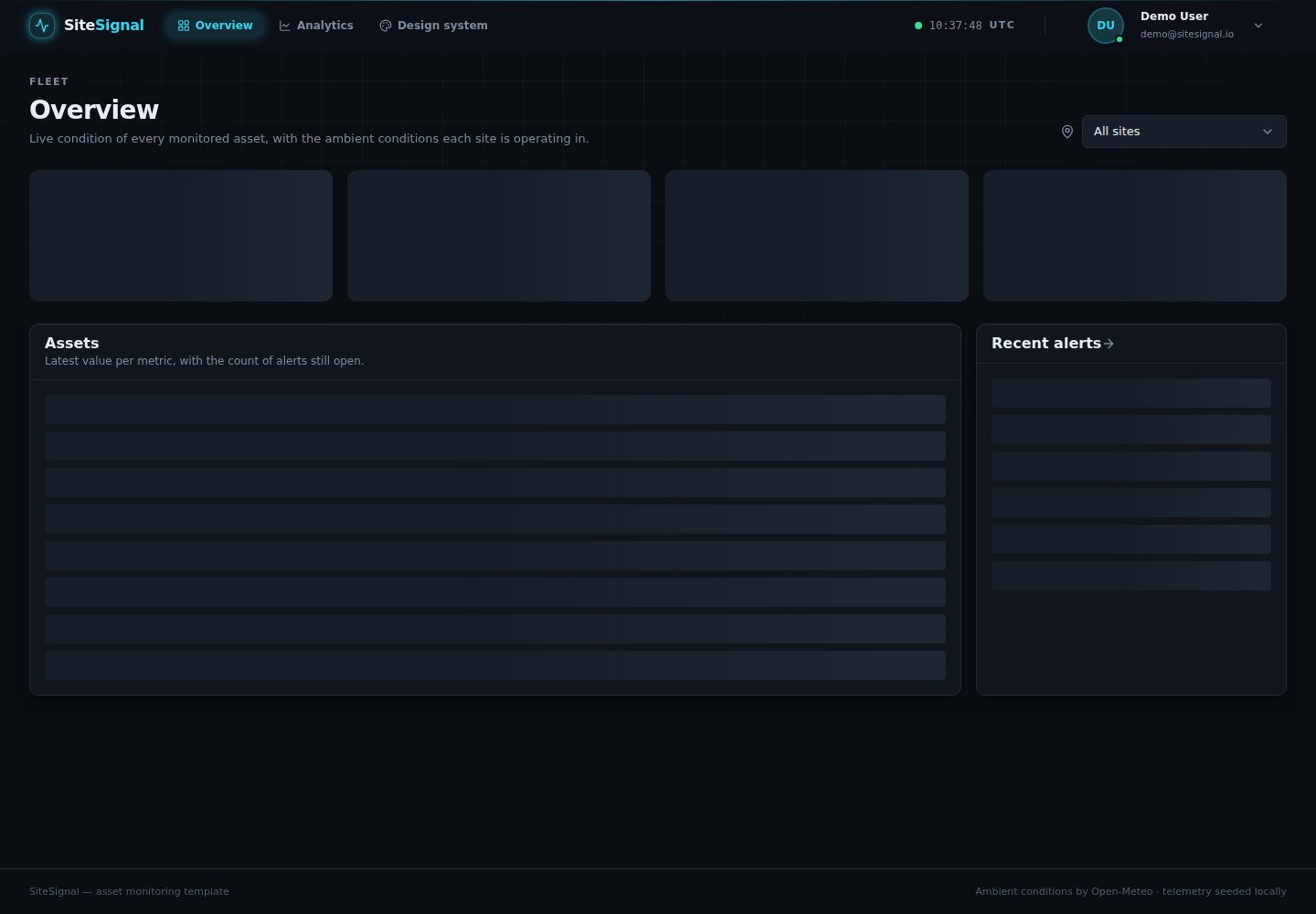Go to the Design system tab
This screenshot has height=914, width=1316.
(433, 26)
